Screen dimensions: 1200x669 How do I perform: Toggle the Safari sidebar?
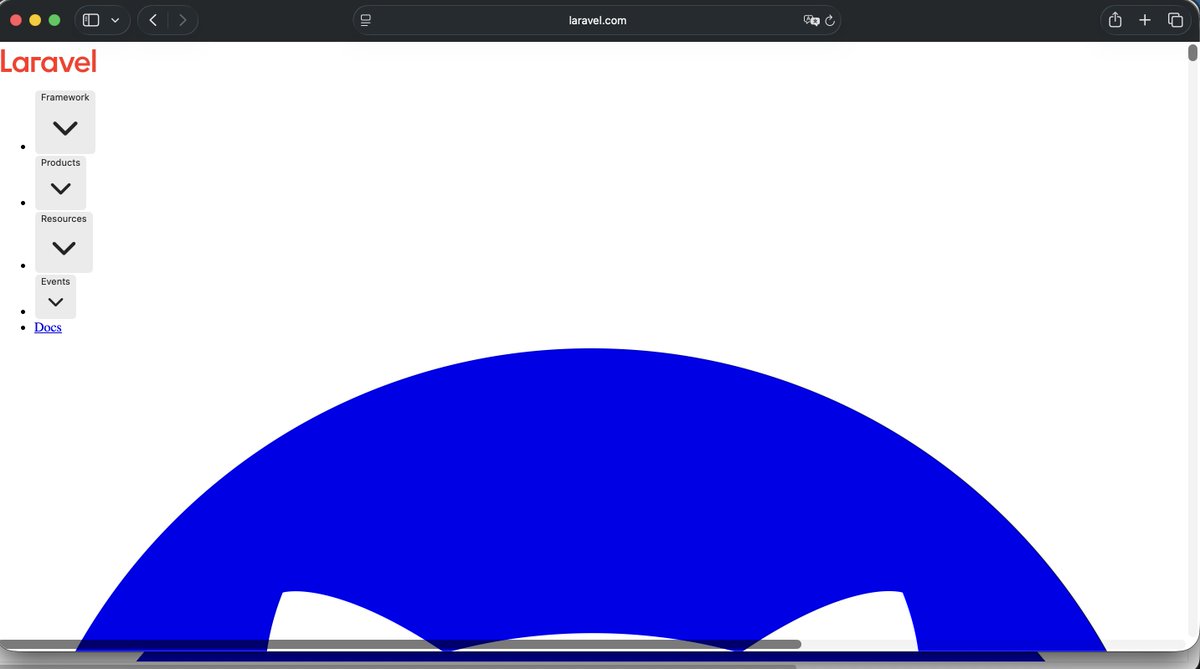click(91, 20)
